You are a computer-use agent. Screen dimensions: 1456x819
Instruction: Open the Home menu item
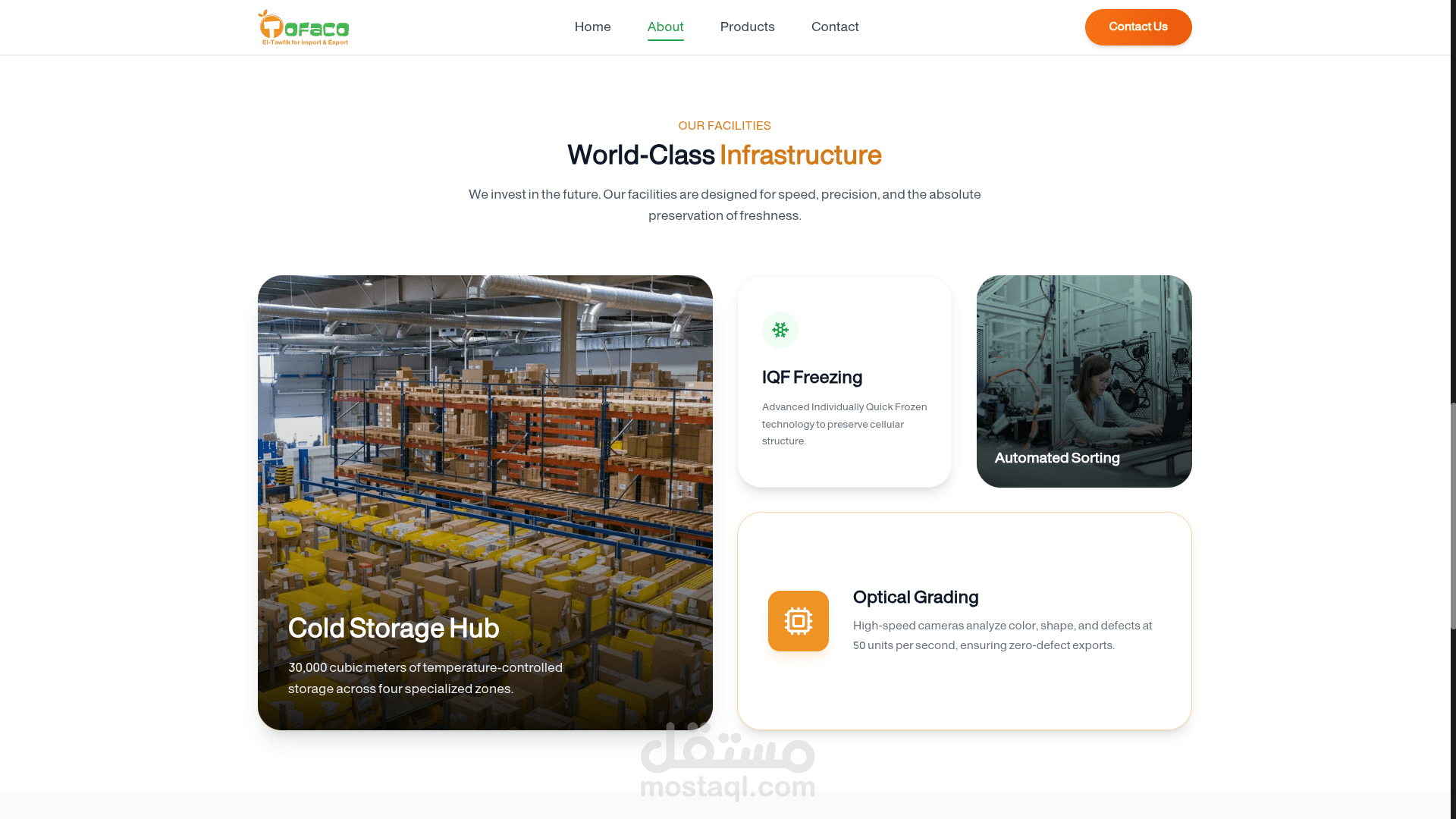coord(592,27)
